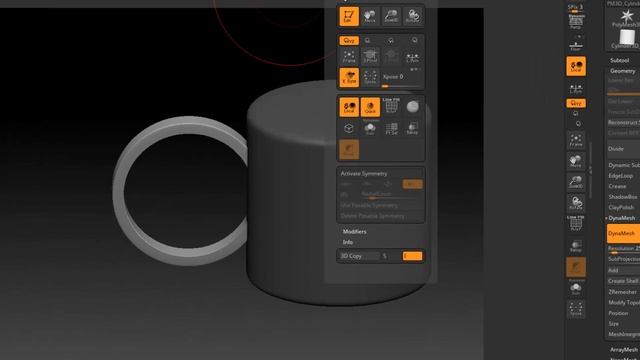Toggle the orange Qxyz button on the right shelf
Image resolution: width=640 pixels, height=360 pixels.
(576, 103)
